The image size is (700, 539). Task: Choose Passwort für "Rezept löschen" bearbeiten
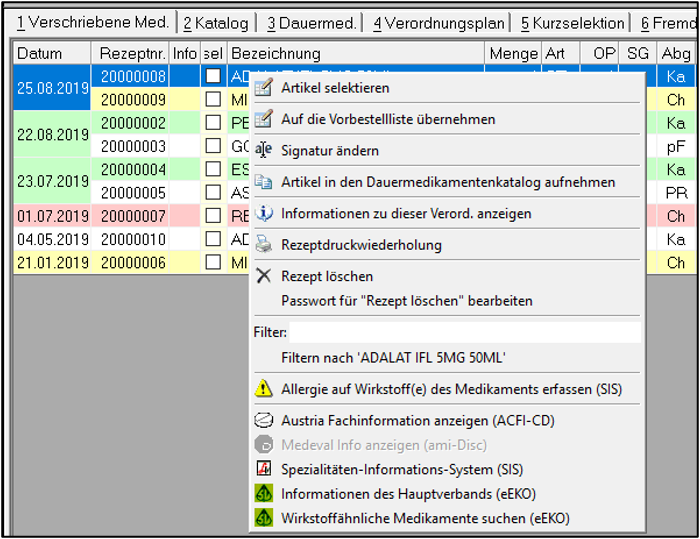coord(407,301)
